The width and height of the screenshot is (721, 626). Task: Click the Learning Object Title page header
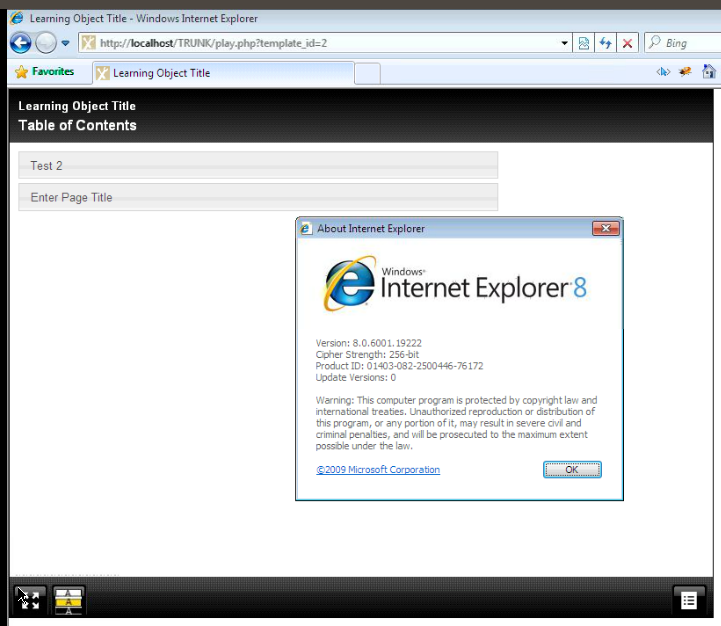tap(77, 106)
